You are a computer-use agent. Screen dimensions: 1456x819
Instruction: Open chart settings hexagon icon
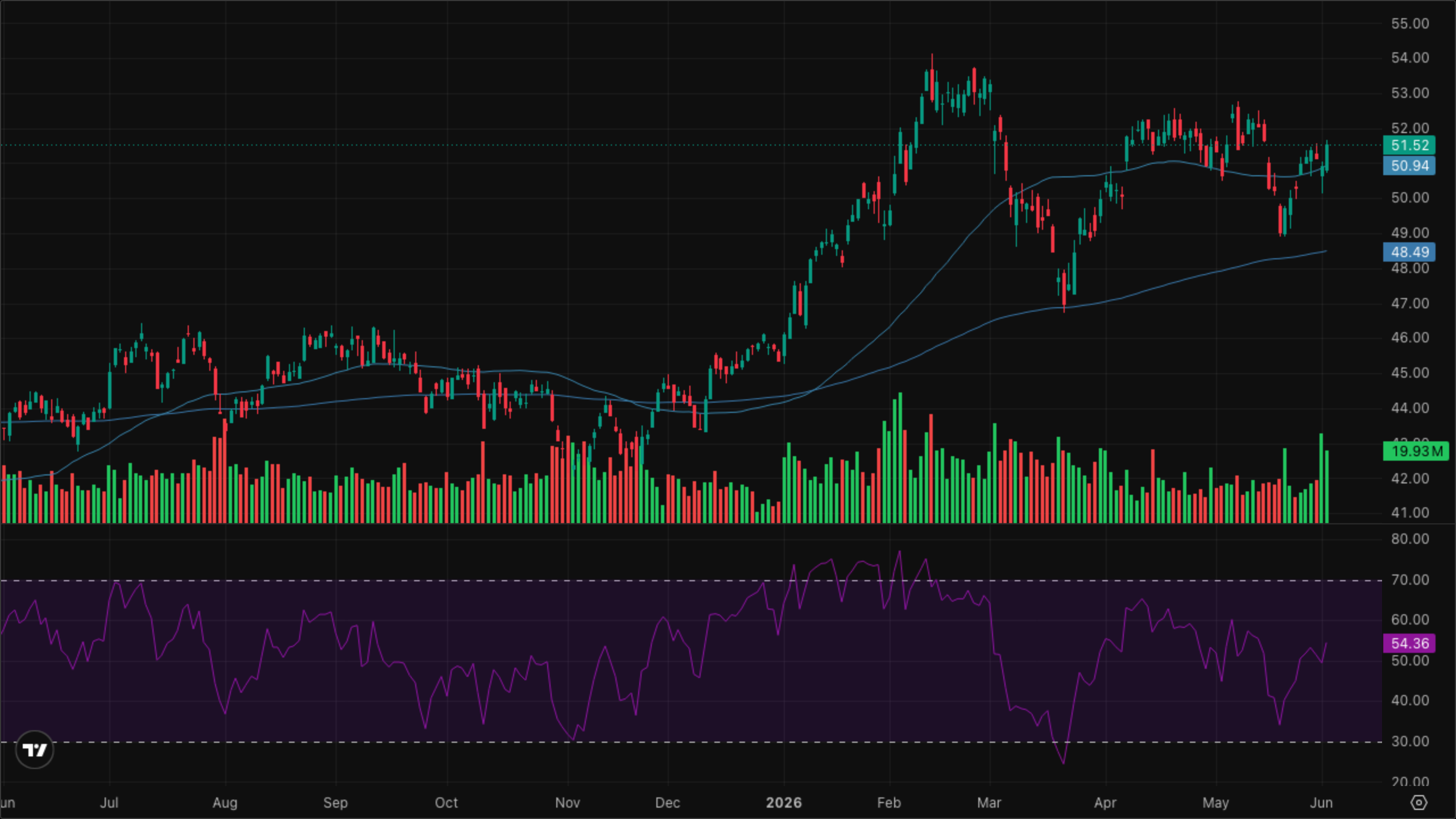pyautogui.click(x=1419, y=803)
